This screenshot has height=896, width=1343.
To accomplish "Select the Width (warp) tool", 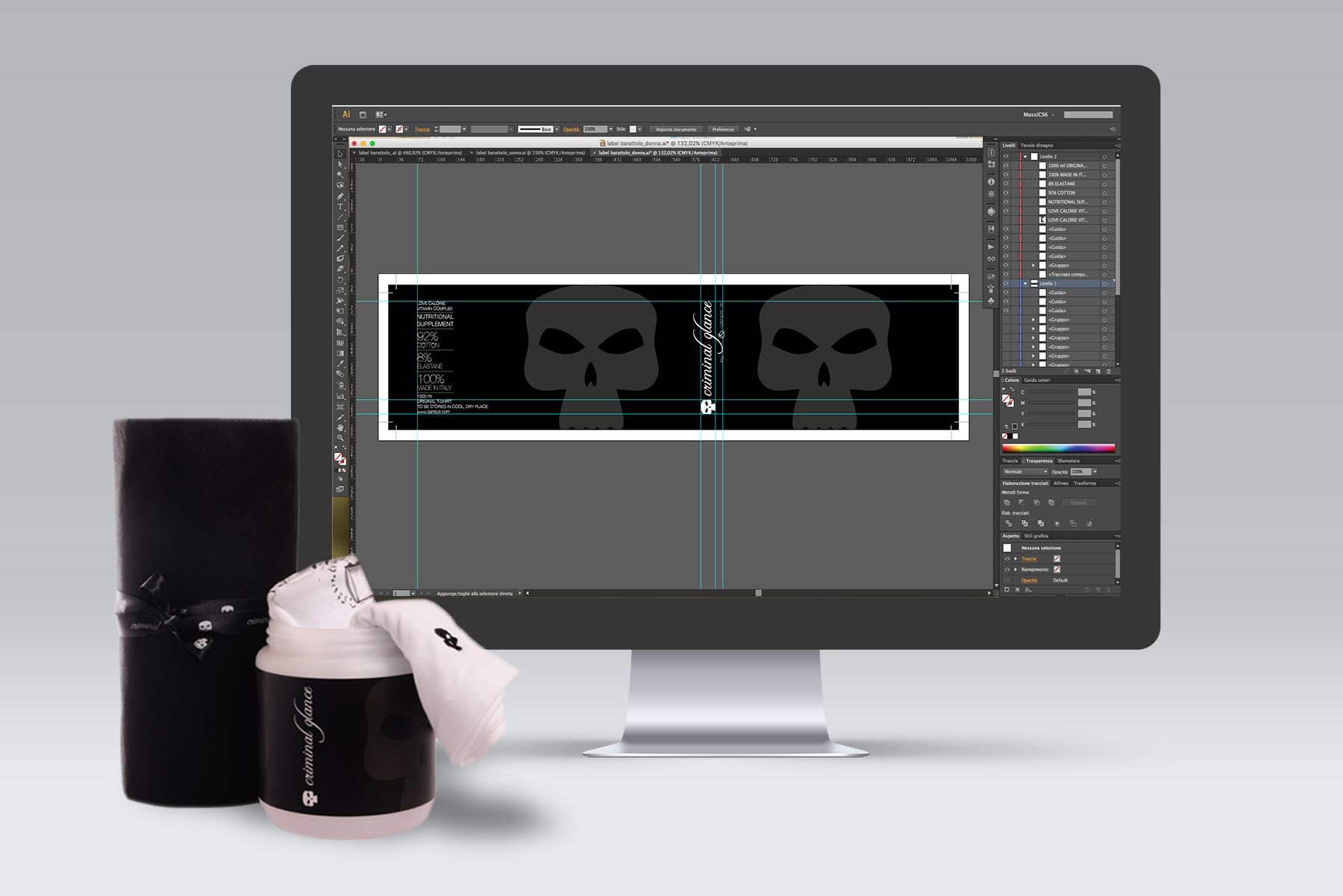I will (340, 301).
